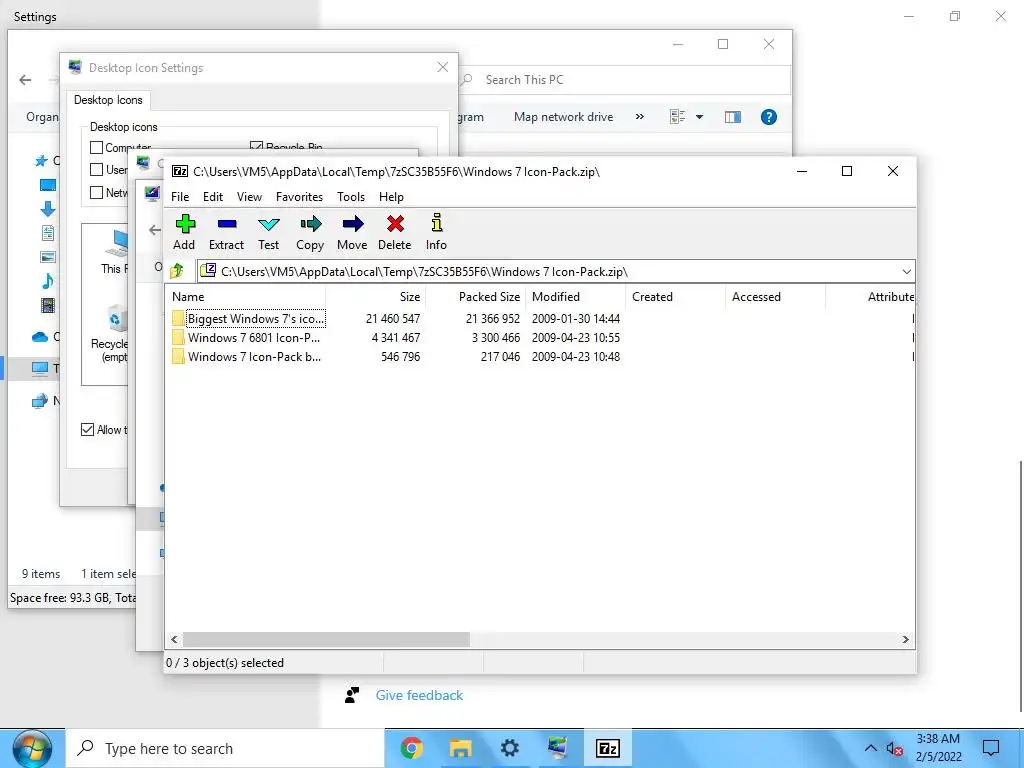
Task: Choose the Move toolbar icon
Action: tap(353, 224)
